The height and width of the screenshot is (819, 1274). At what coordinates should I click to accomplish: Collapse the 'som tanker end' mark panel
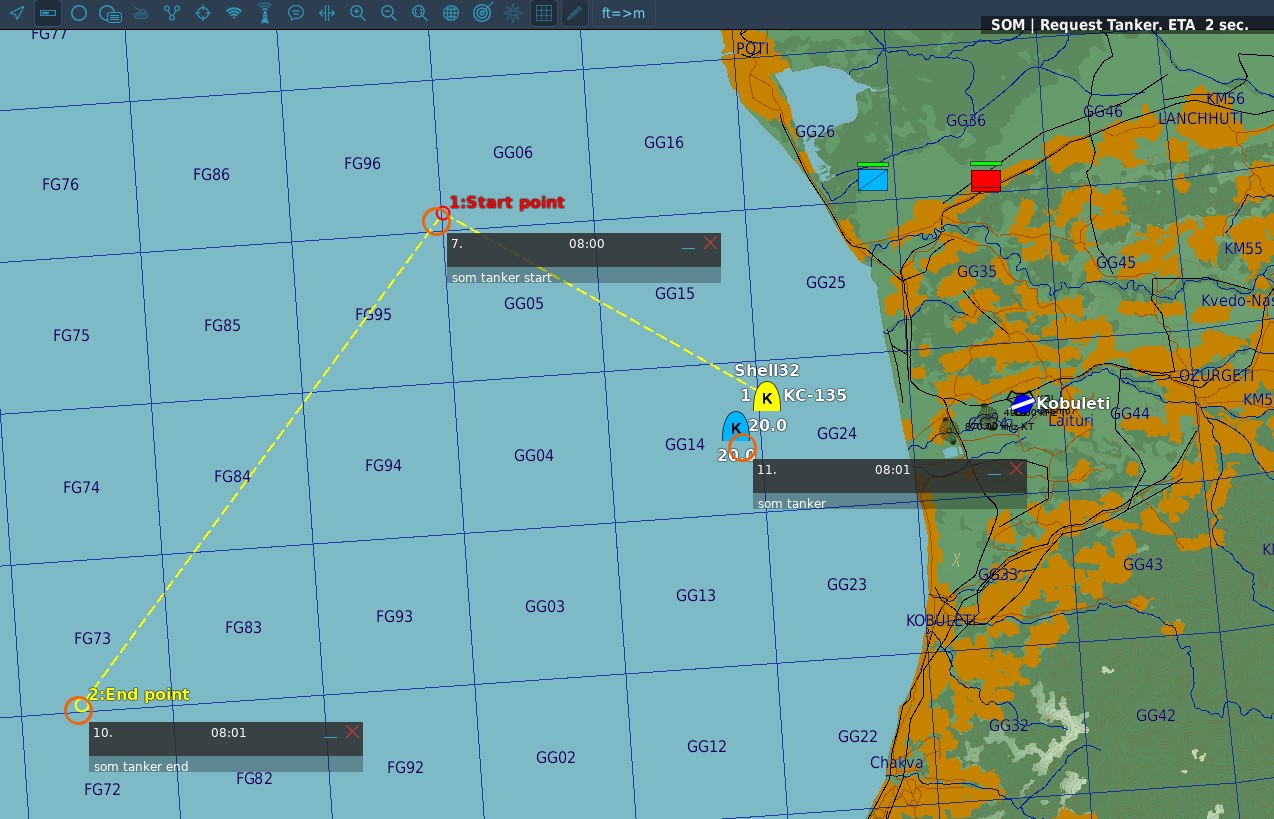point(330,734)
